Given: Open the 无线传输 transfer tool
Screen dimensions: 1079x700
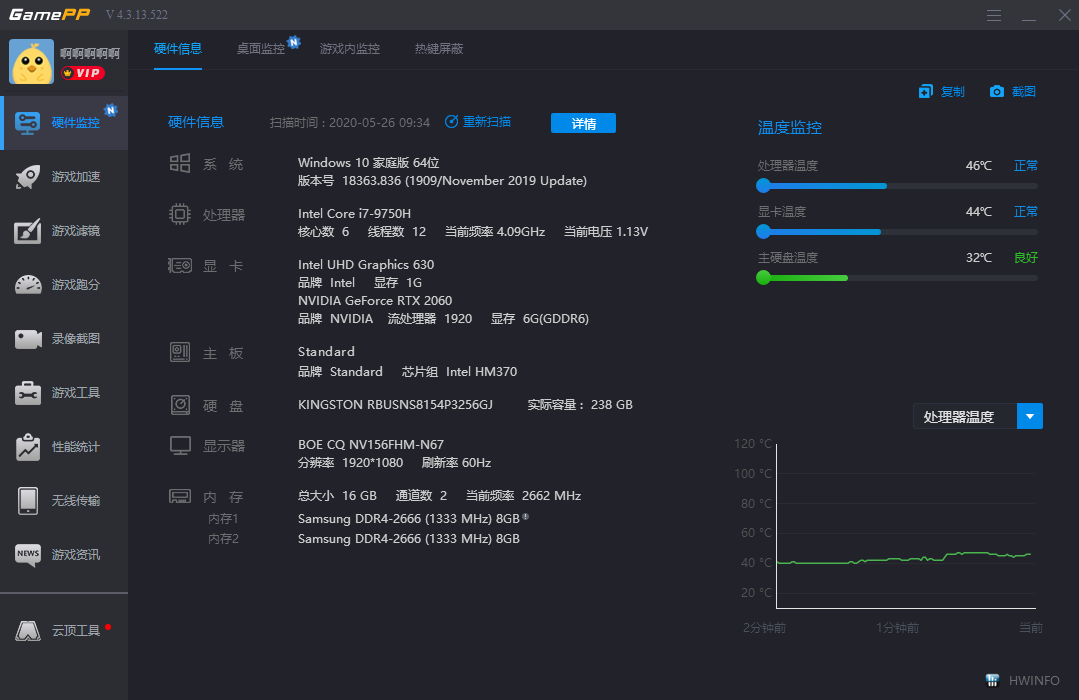Looking at the screenshot, I should click(63, 501).
